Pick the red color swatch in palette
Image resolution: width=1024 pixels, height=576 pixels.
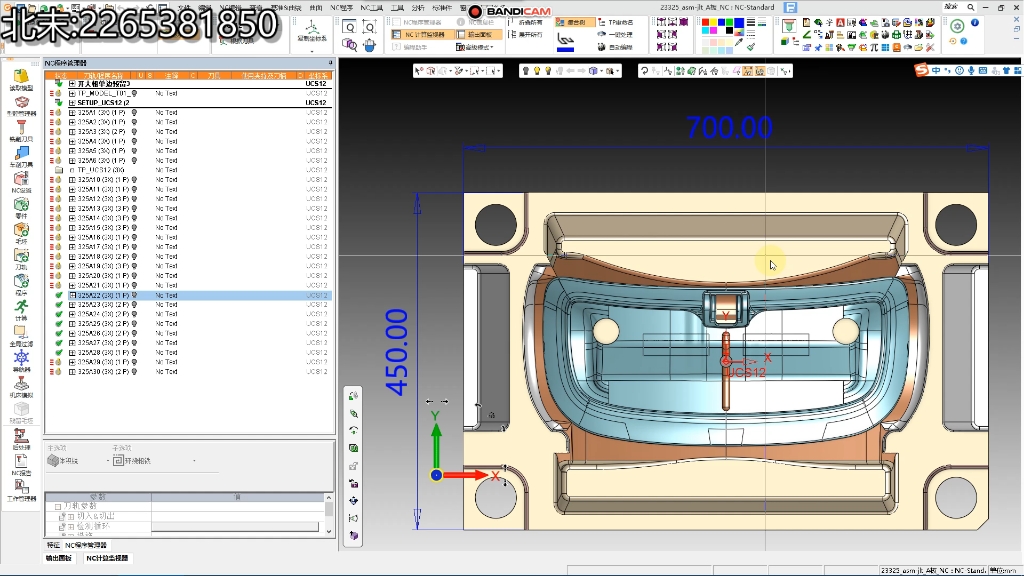(705, 22)
